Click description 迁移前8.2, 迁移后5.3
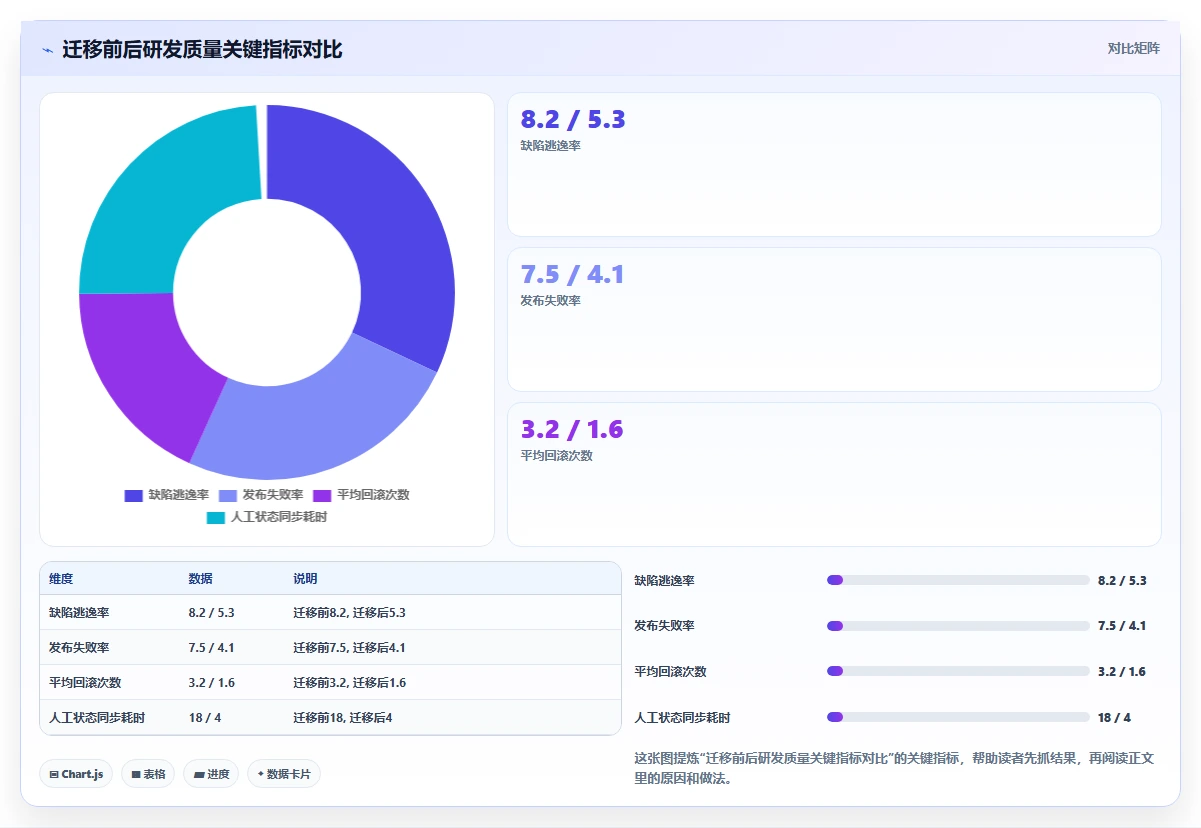The image size is (1201, 828). pos(349,613)
